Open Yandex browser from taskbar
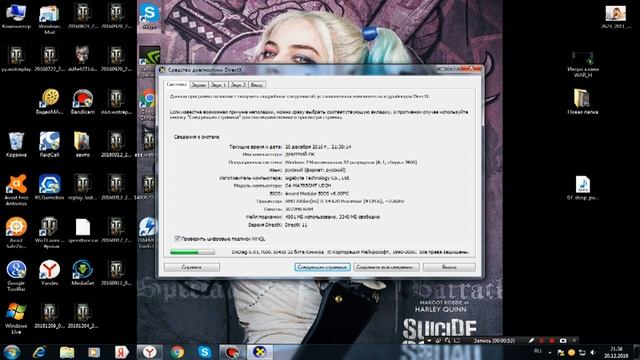The height and width of the screenshot is (360, 640). (149, 352)
